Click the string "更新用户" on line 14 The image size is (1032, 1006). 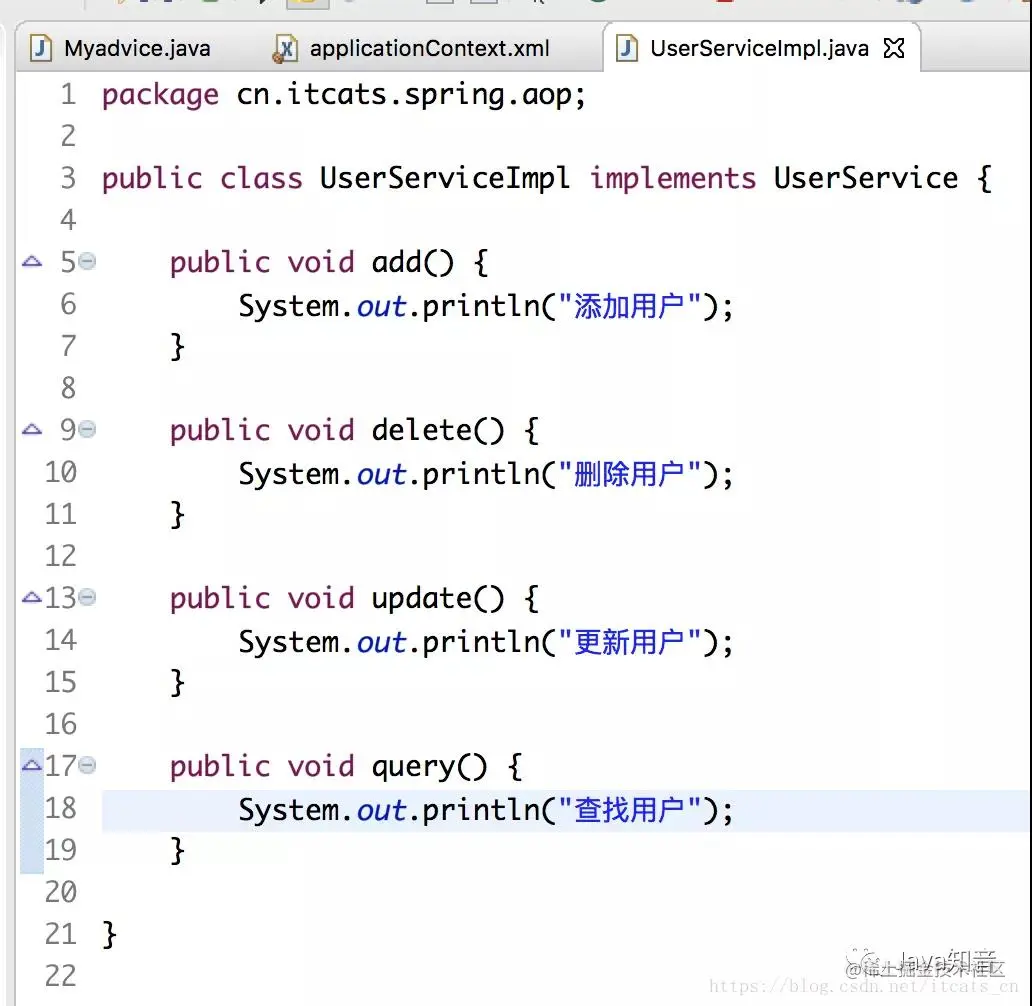tap(630, 642)
